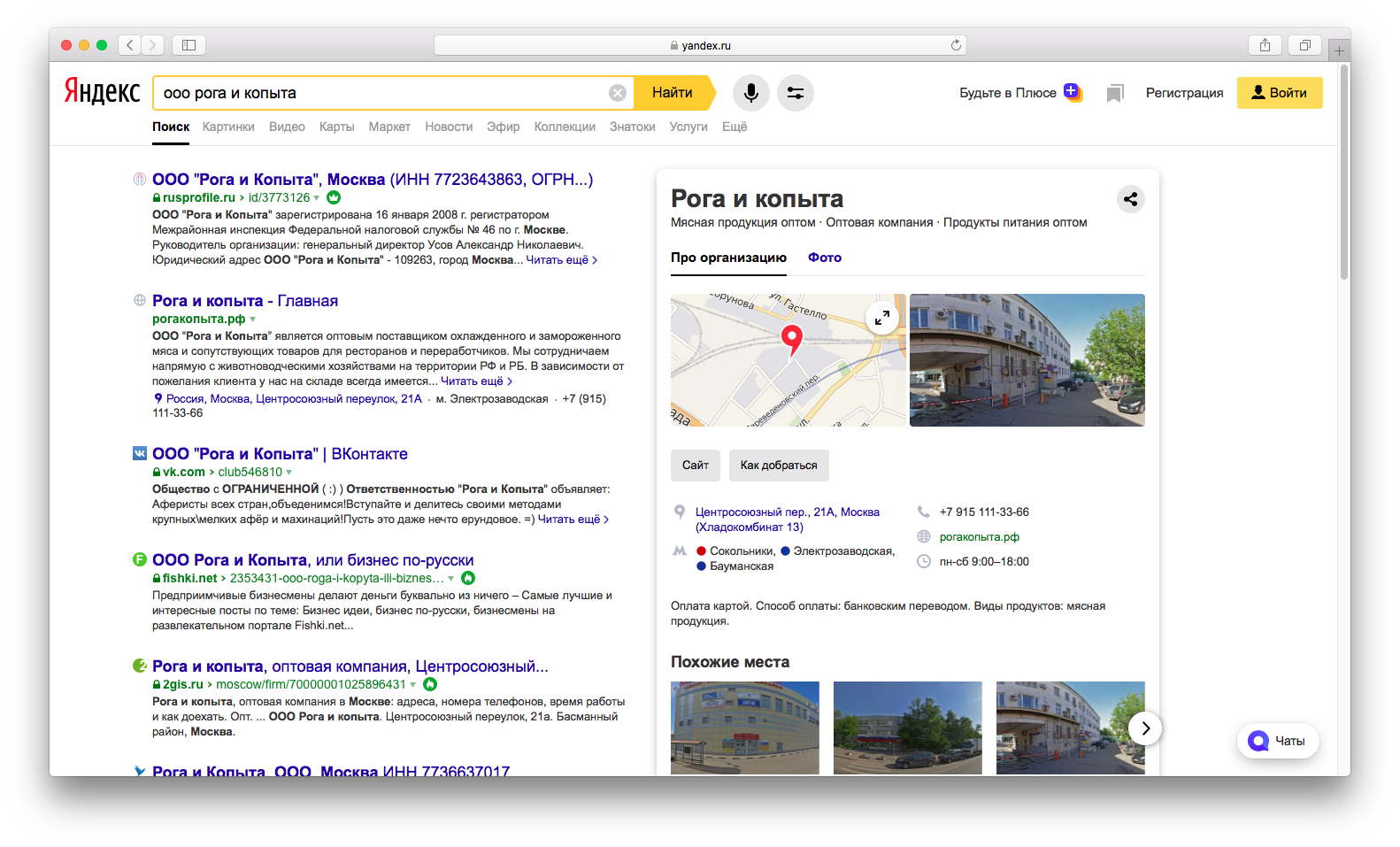Open the Регистрация link
Viewport: 1400px width, 847px height.
[1184, 93]
